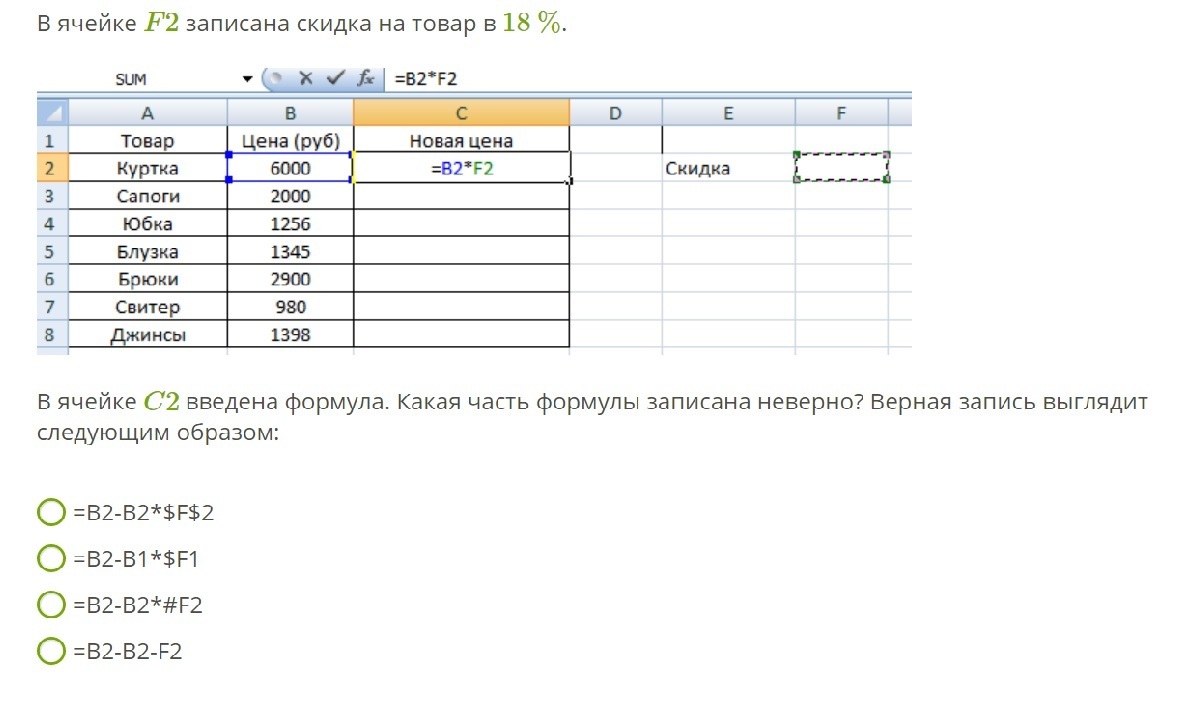Click the Select All corner triangle
Image resolution: width=1197 pixels, height=703 pixels.
coord(52,113)
